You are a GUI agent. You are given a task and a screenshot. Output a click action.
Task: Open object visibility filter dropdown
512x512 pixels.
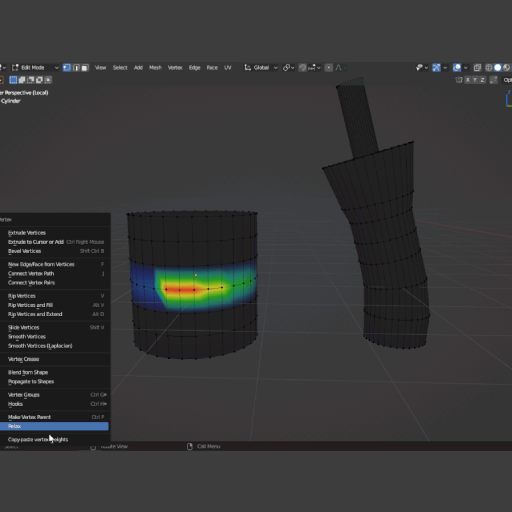tap(422, 68)
